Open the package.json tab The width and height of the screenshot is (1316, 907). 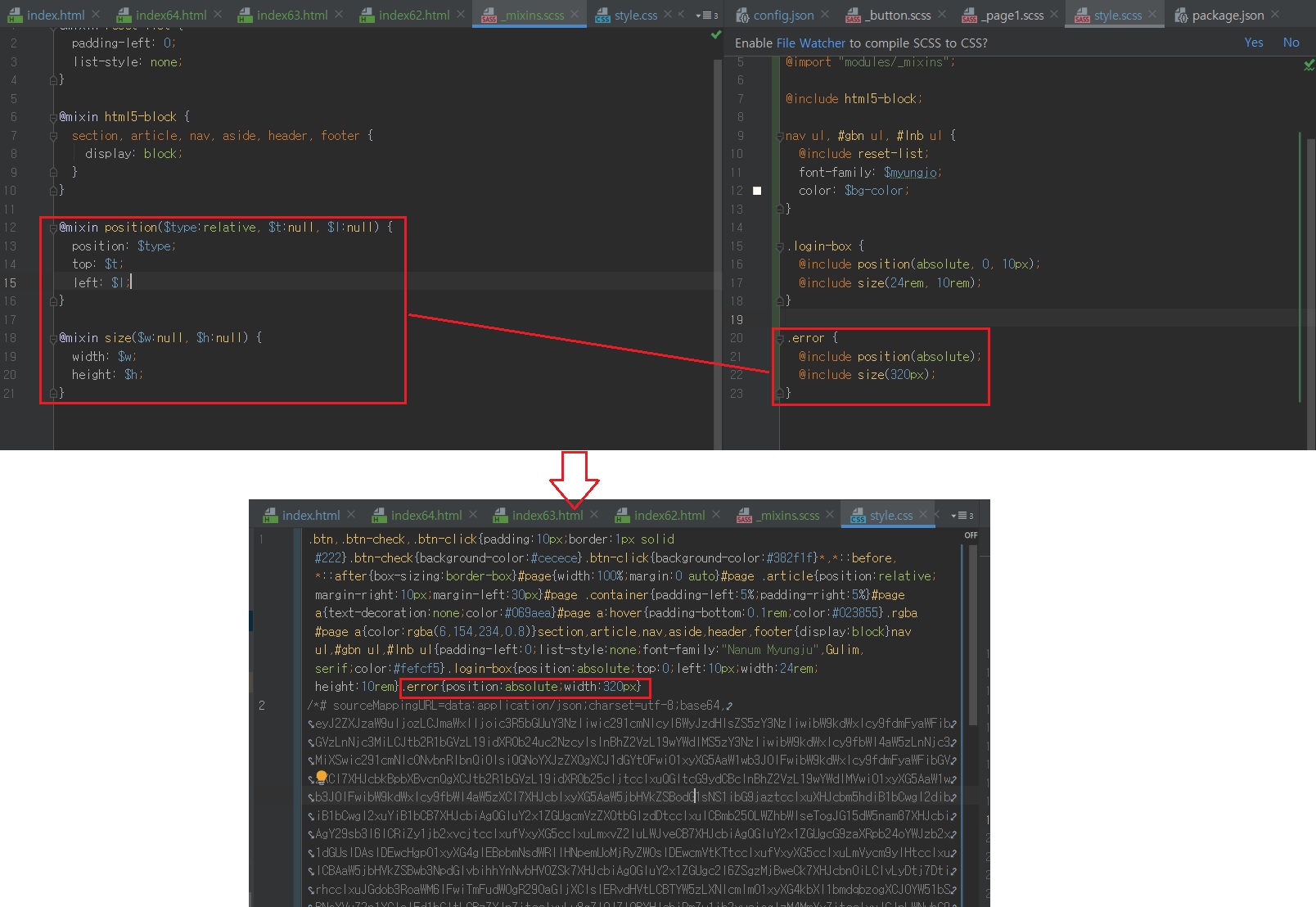1227,15
